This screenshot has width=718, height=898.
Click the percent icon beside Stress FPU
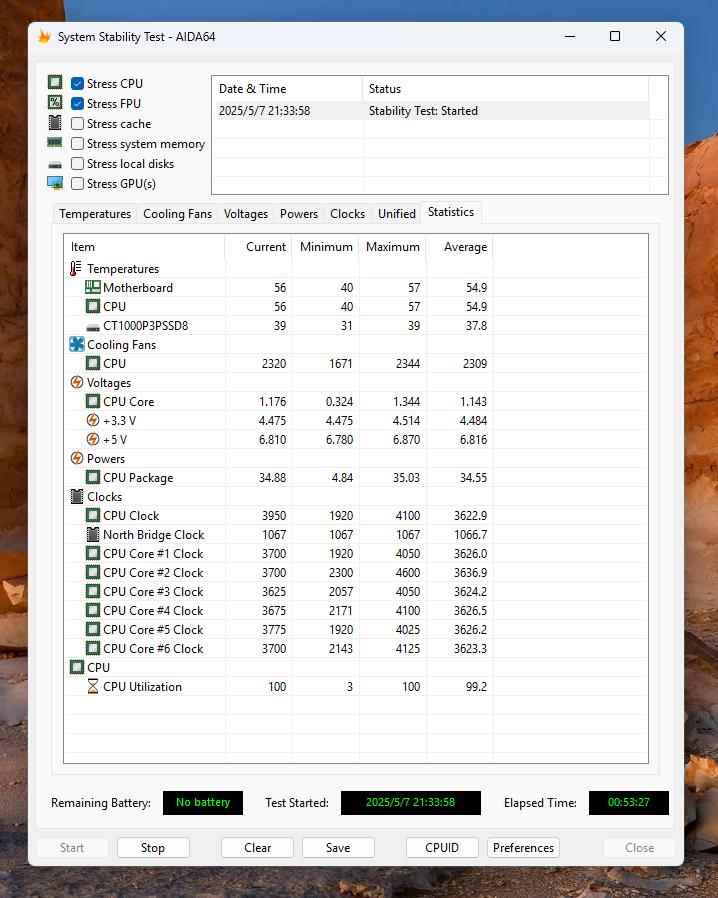pyautogui.click(x=55, y=103)
